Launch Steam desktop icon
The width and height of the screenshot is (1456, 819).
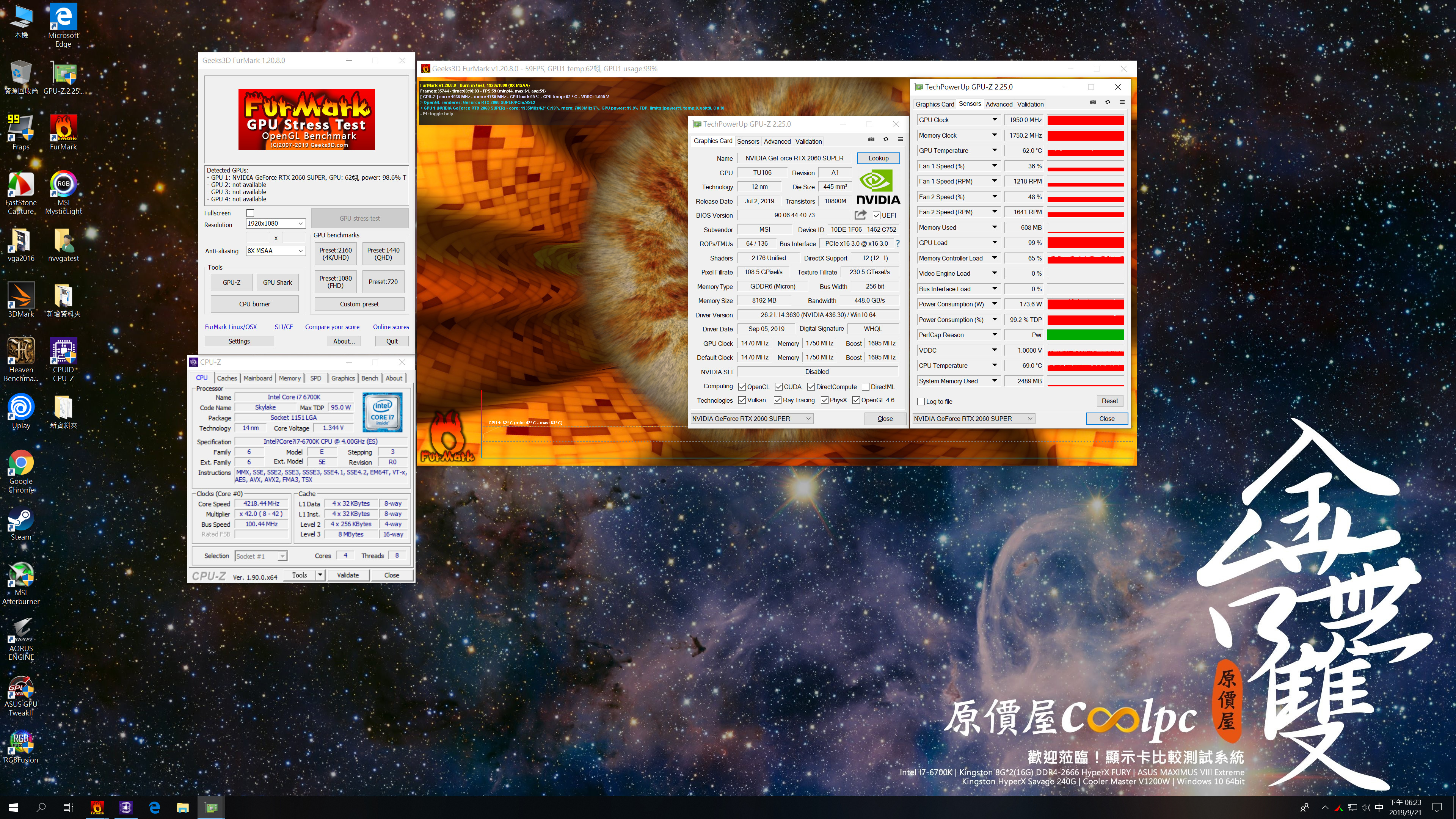click(21, 523)
